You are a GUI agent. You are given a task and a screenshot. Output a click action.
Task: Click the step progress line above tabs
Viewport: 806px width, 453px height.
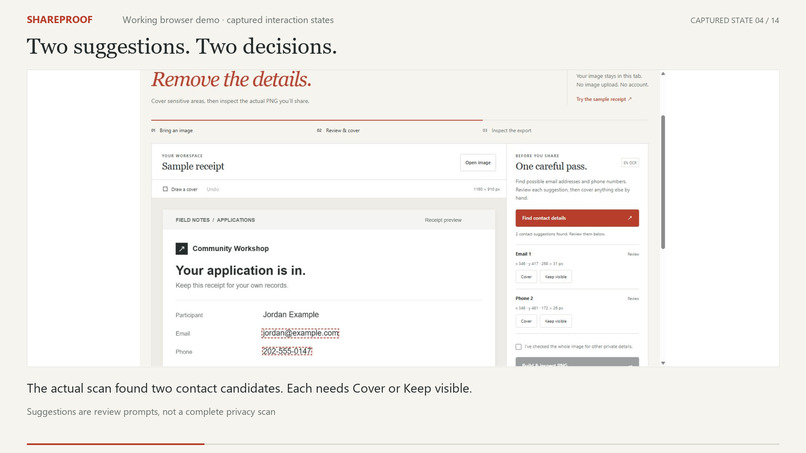399,120
